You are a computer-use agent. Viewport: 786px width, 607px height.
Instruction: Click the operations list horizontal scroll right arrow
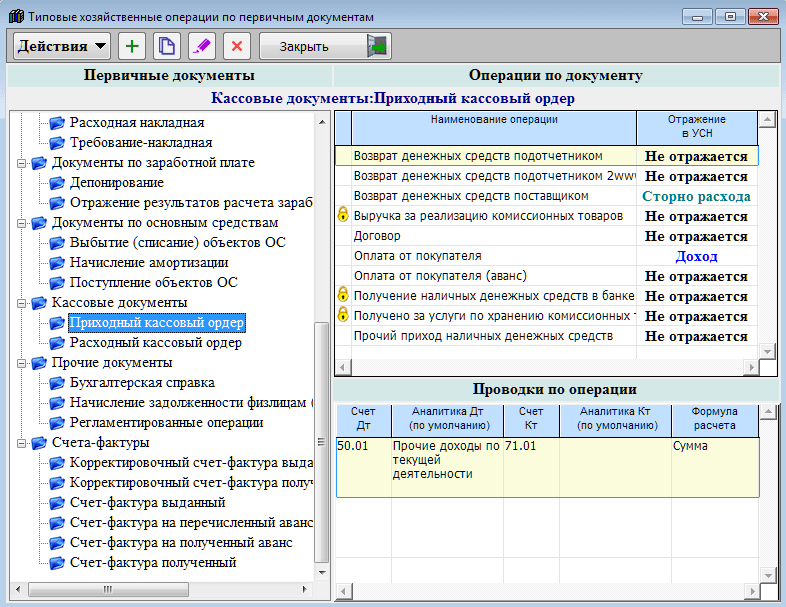pyautogui.click(x=751, y=367)
